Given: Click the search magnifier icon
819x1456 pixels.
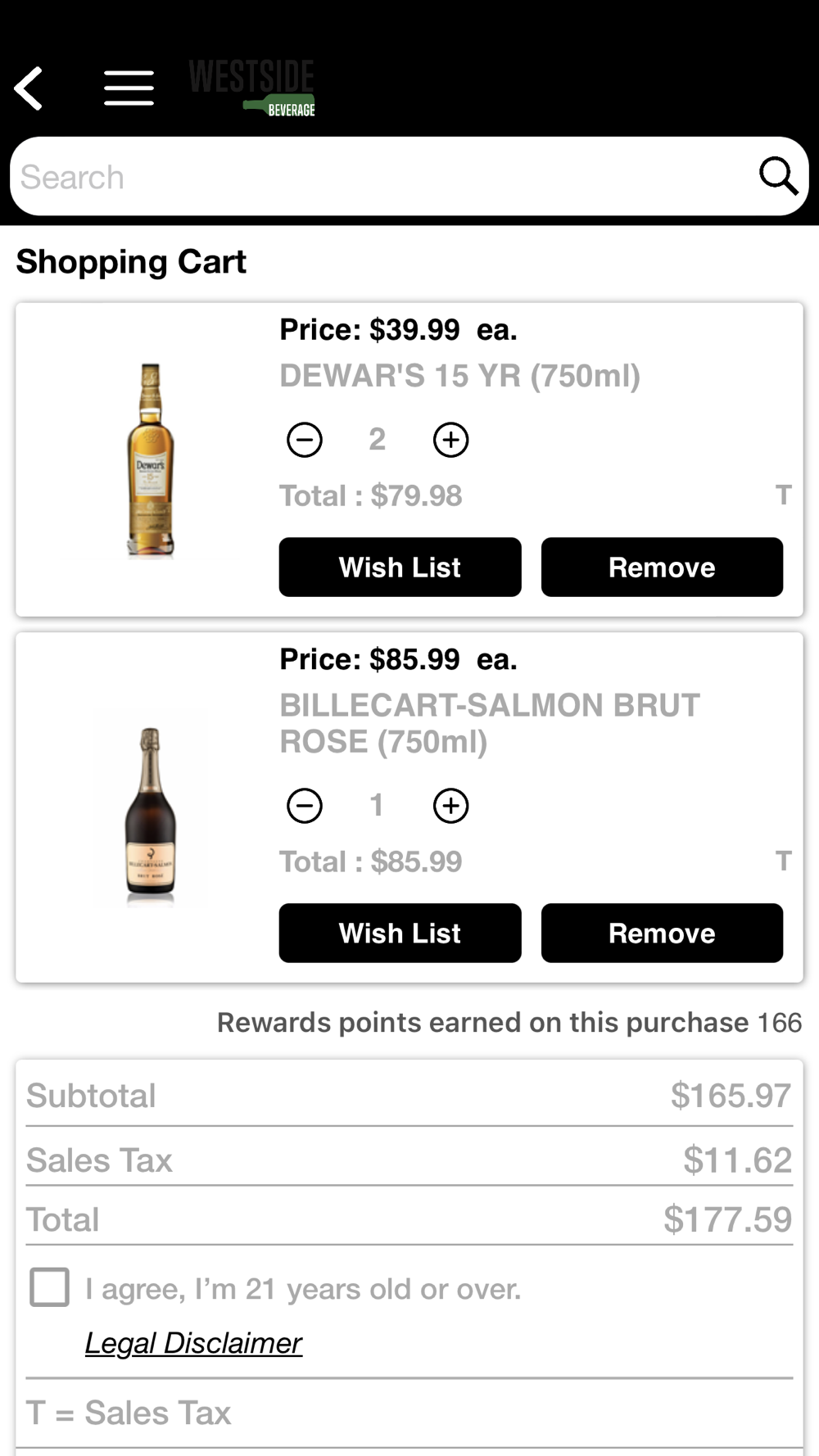Looking at the screenshot, I should (776, 176).
